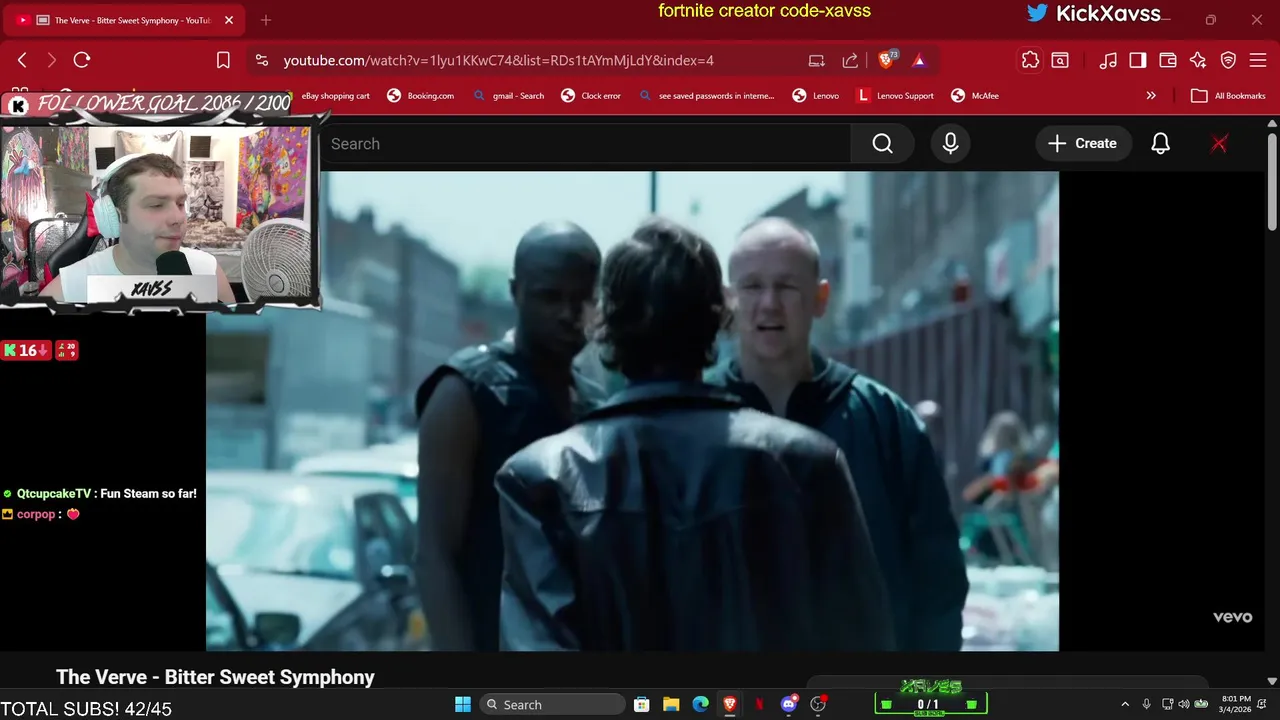
Task: Open OBS Studio taskbar icon
Action: pyautogui.click(x=818, y=704)
